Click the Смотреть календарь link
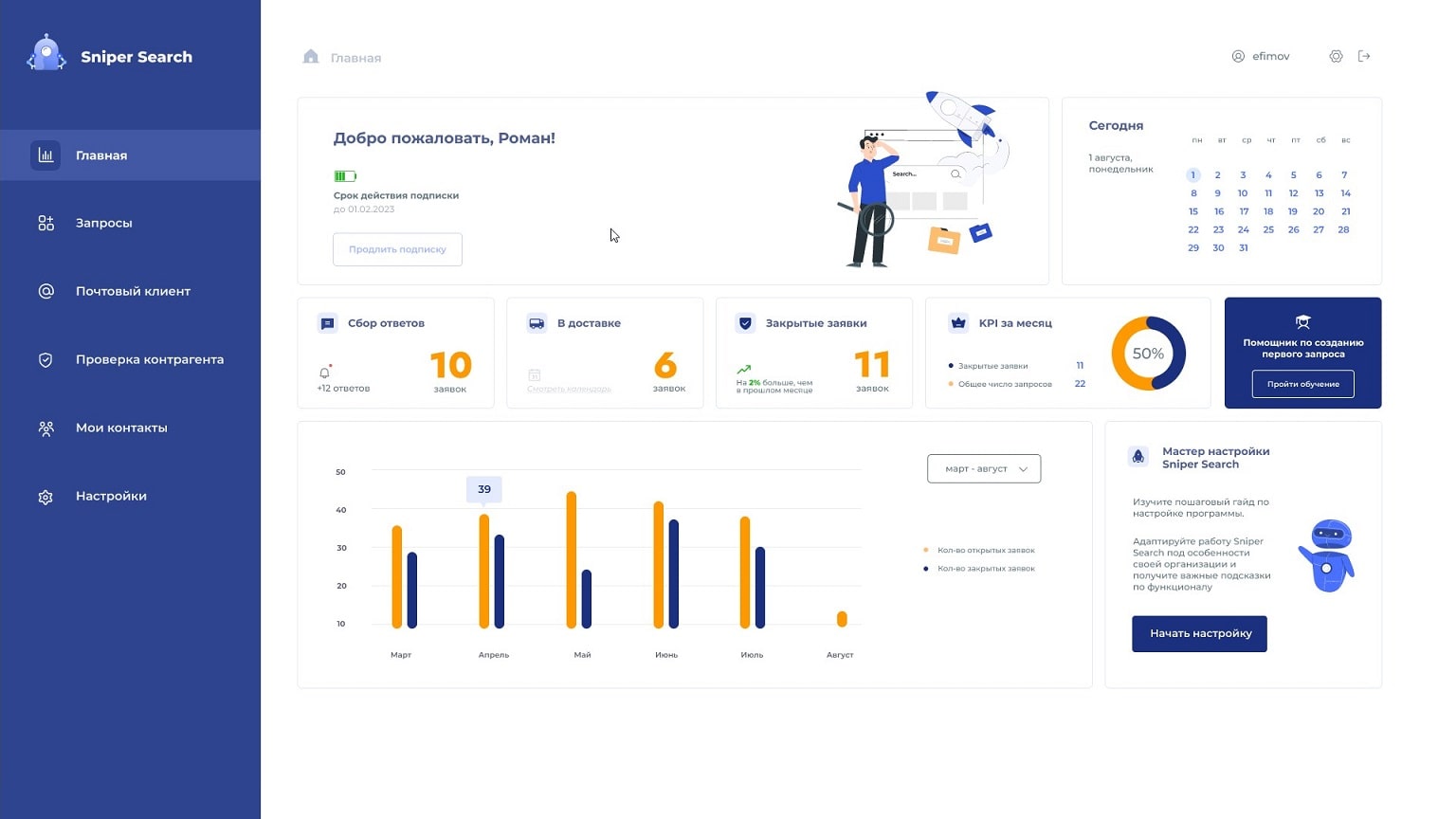Viewport: 1456px width, 819px height. (x=569, y=389)
